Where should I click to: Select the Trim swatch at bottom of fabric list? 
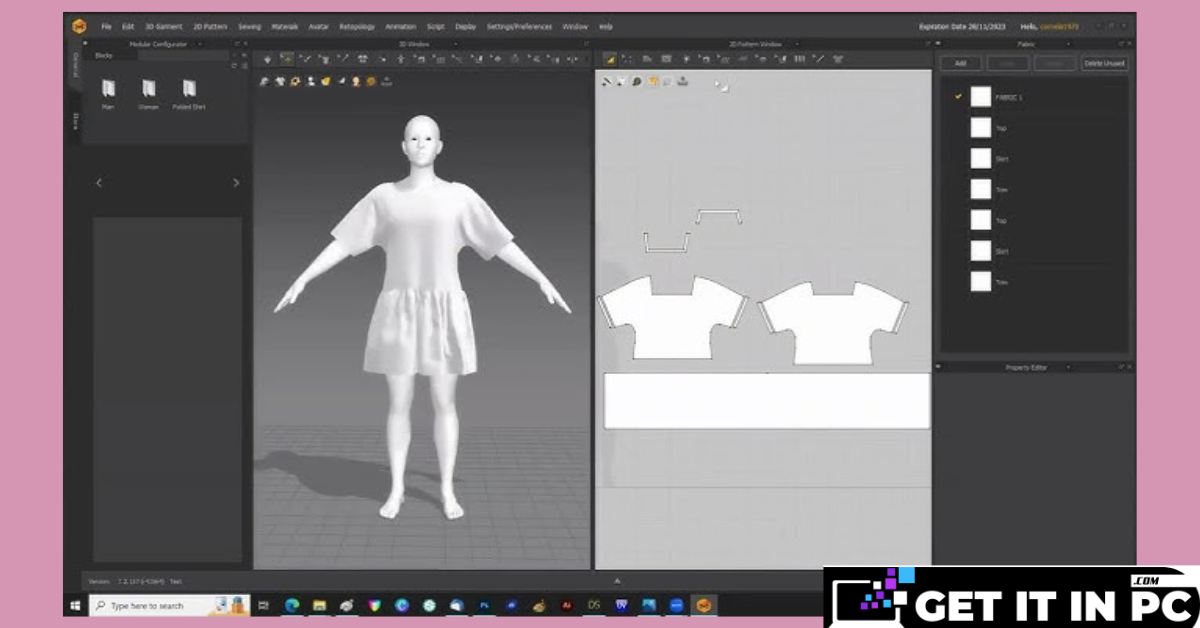(980, 282)
